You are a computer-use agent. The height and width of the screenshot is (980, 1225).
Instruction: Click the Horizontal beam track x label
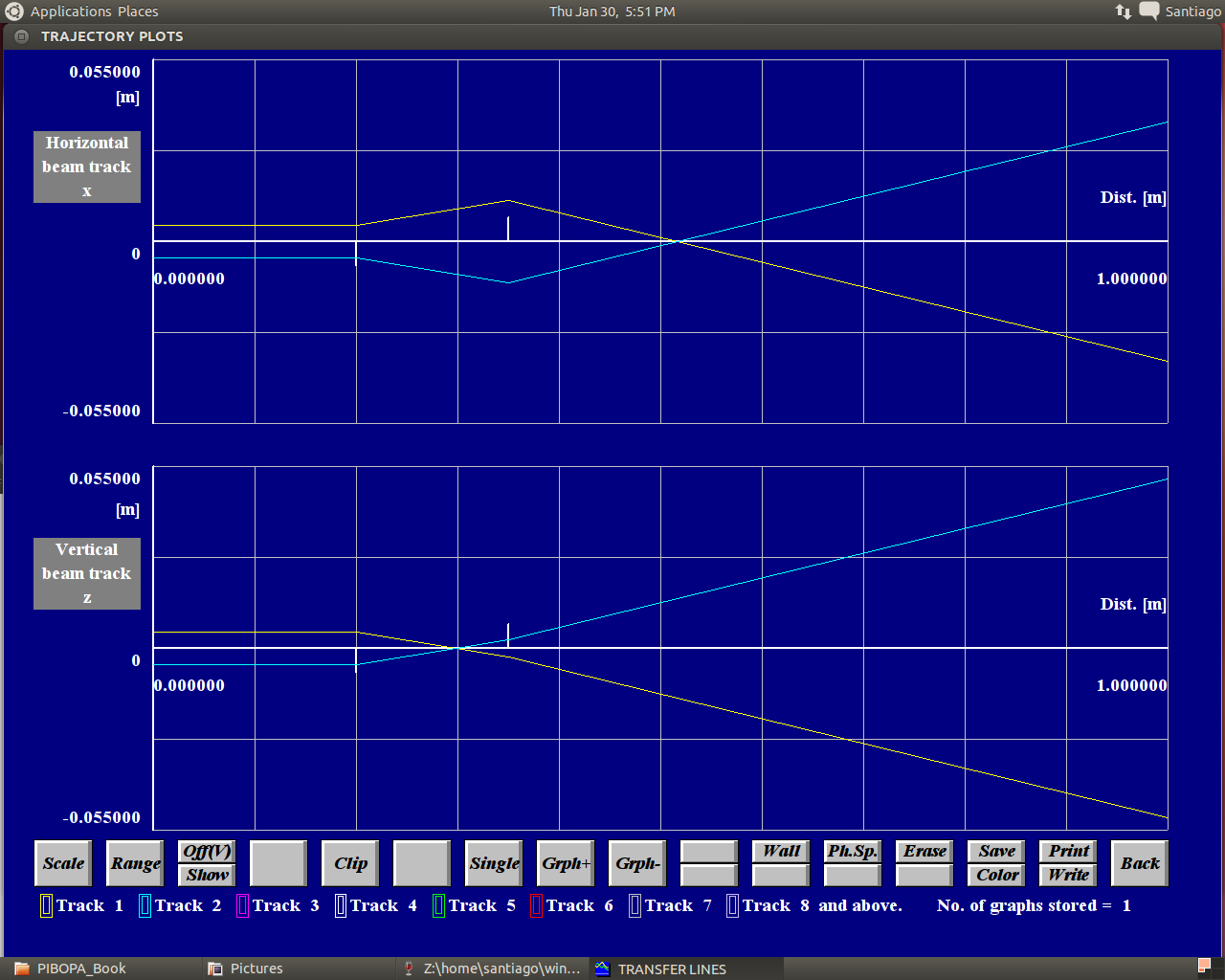click(87, 167)
